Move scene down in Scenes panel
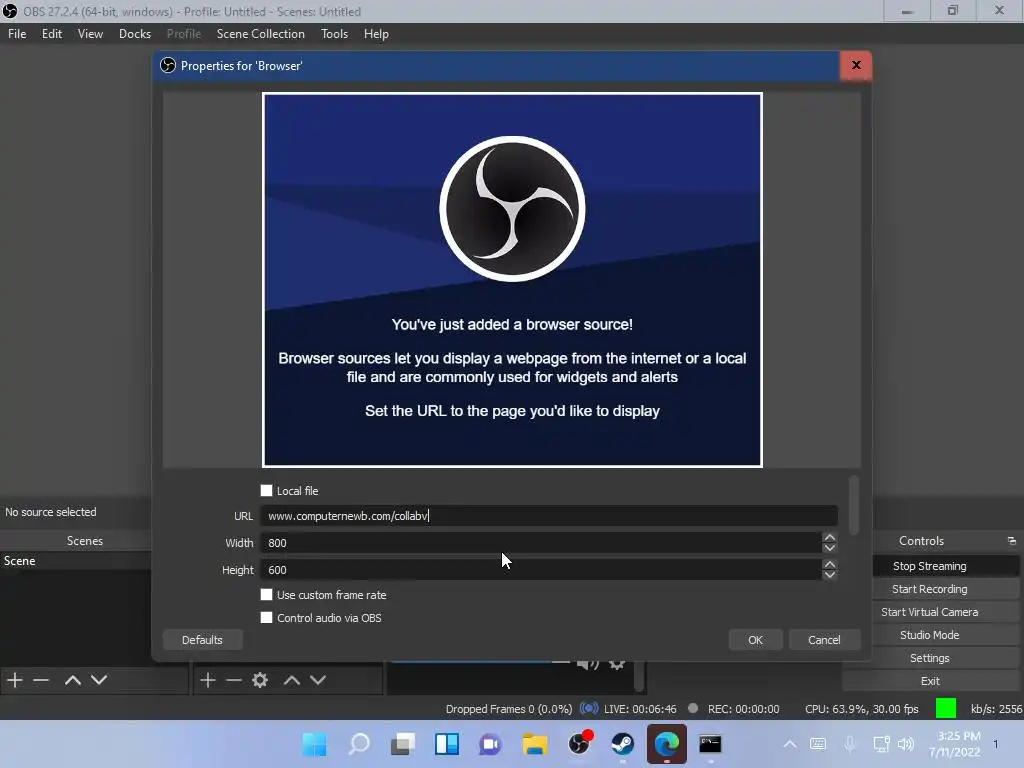This screenshot has width=1024, height=768. point(99,680)
